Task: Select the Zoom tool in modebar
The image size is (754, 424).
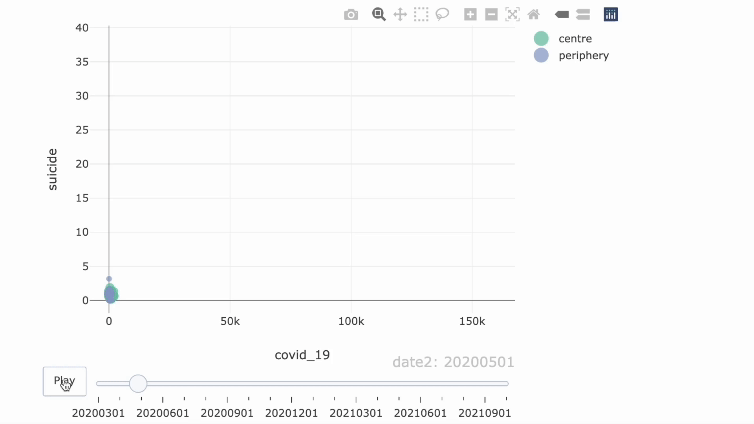Action: 379,14
